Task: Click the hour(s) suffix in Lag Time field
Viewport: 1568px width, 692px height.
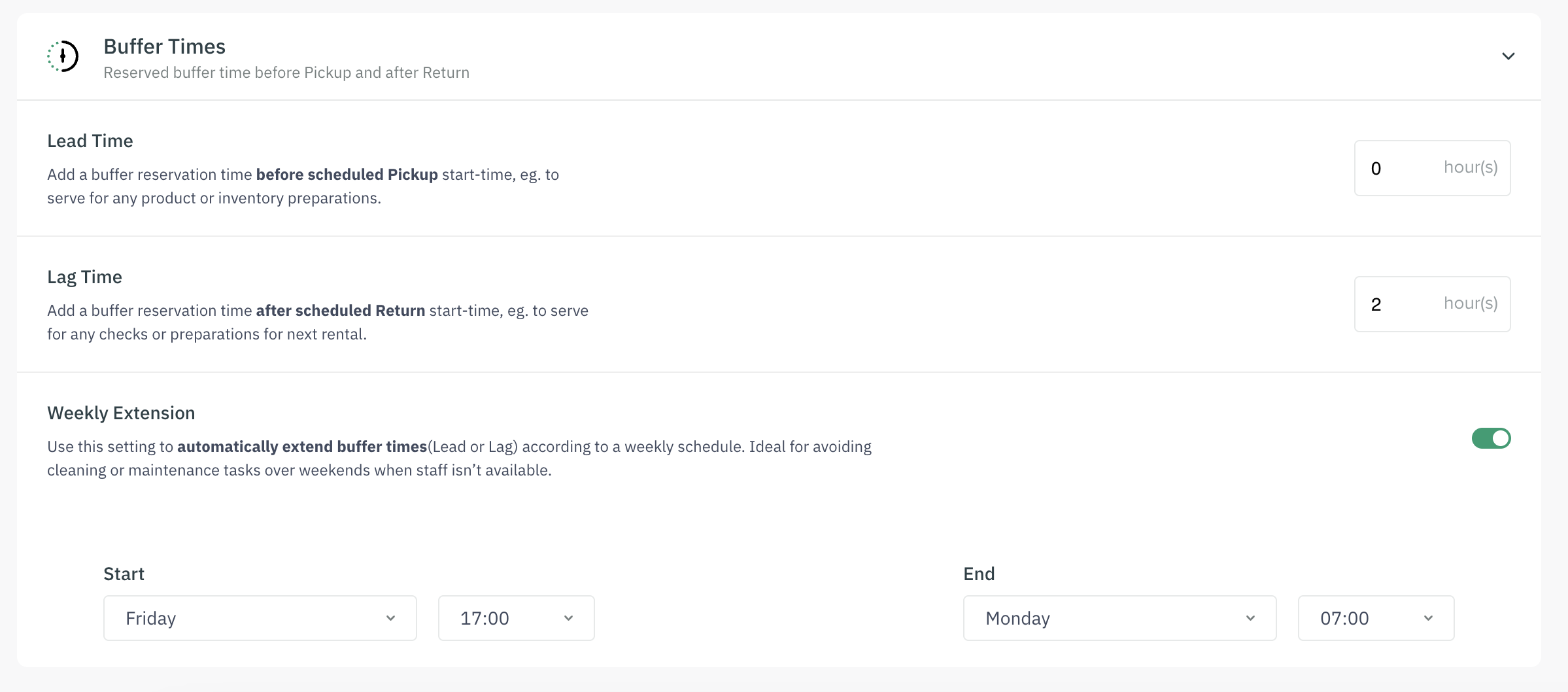Action: coord(1471,303)
